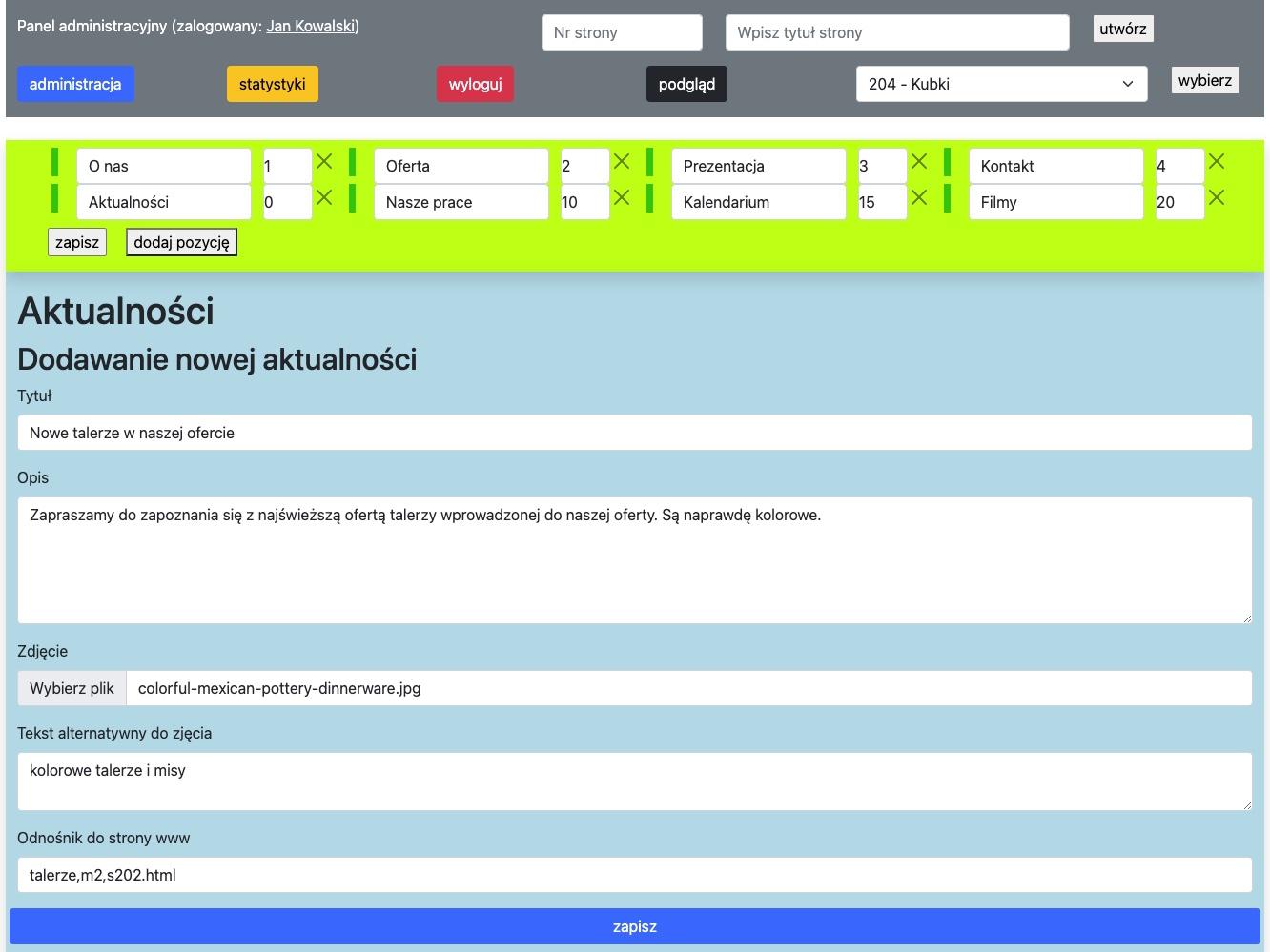Image resolution: width=1270 pixels, height=952 pixels.
Task: Click 'Wybierz plik' to choose photo
Action: click(x=72, y=688)
